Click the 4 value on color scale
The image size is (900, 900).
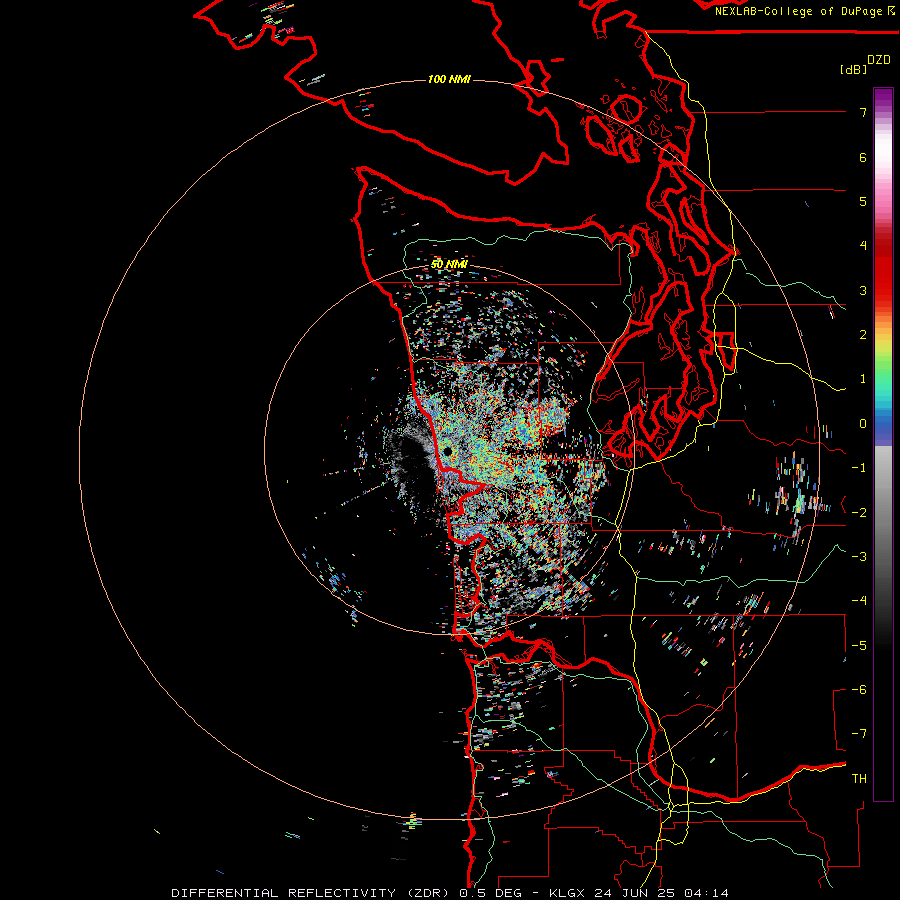click(863, 246)
